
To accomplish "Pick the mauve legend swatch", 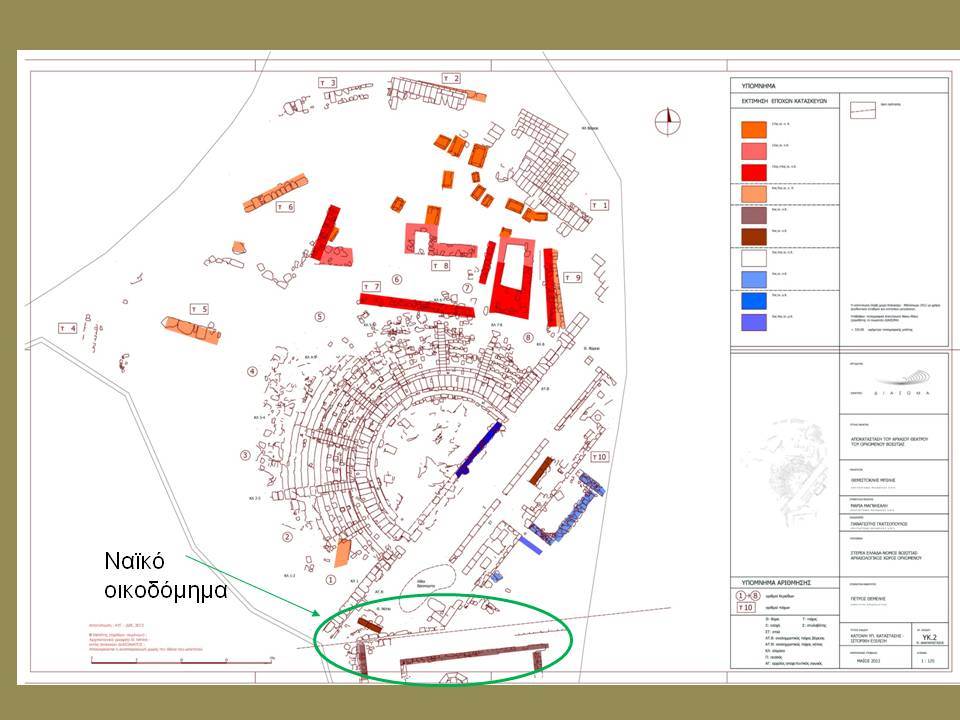I will click(754, 216).
